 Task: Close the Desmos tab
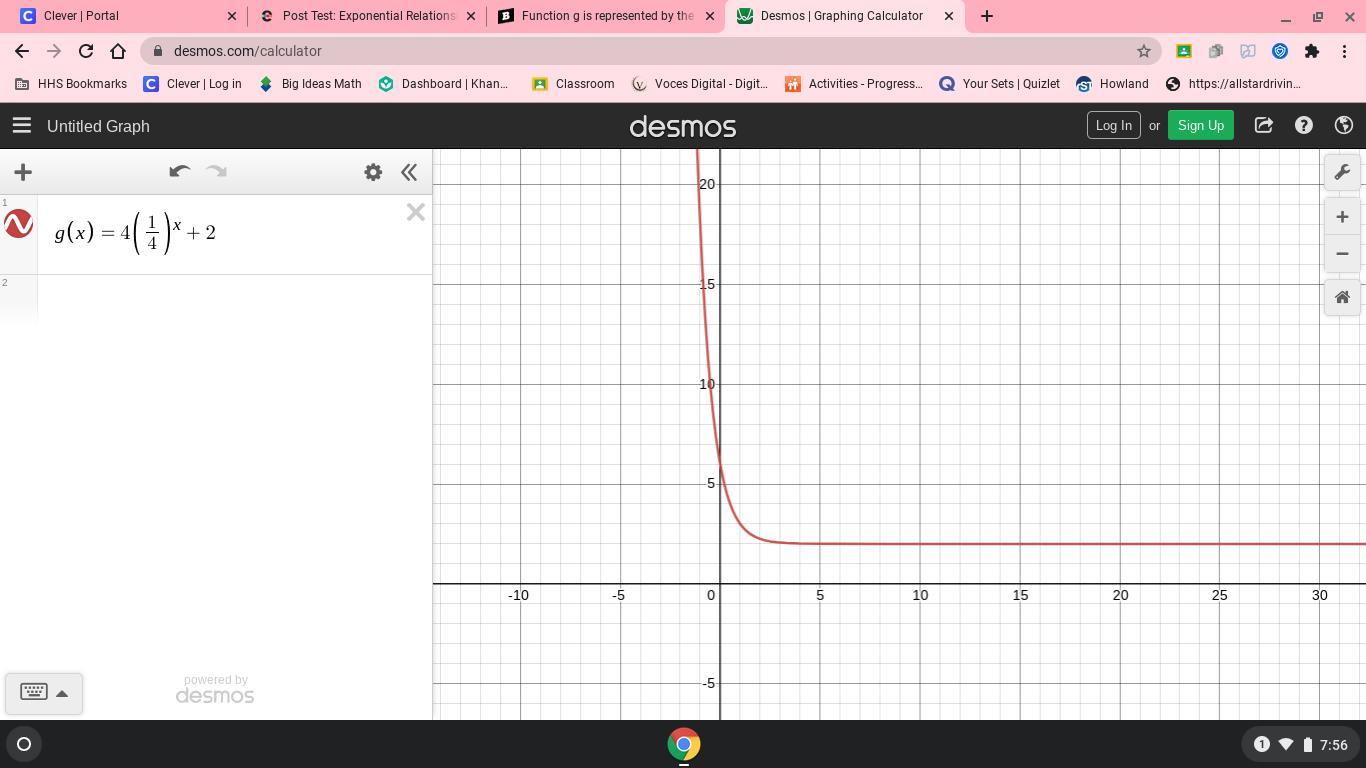949,16
